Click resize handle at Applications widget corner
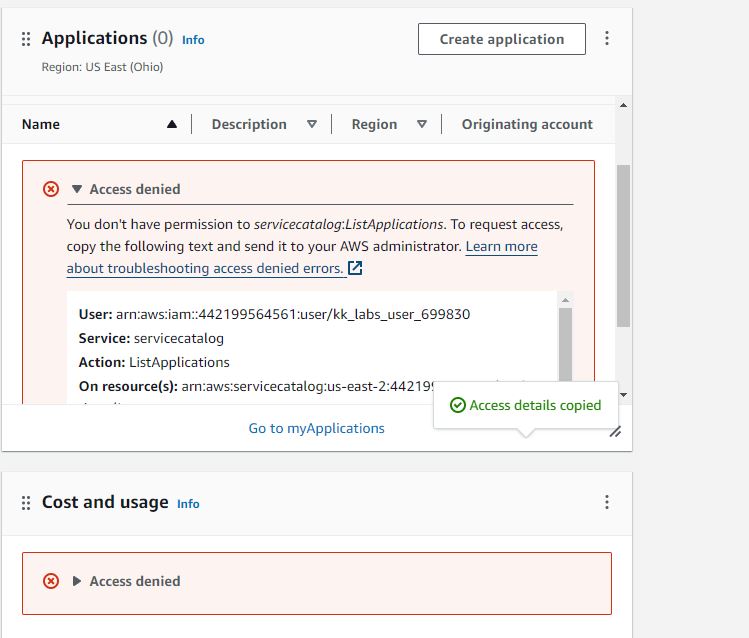The image size is (749, 638). pyautogui.click(x=615, y=431)
